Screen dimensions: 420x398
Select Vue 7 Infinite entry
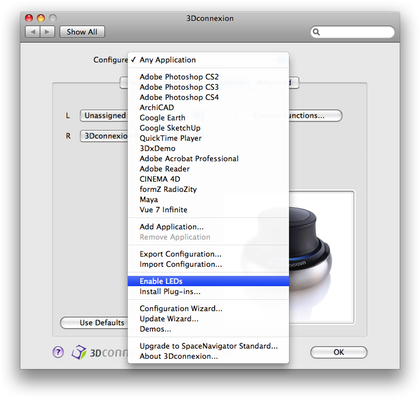pos(208,210)
